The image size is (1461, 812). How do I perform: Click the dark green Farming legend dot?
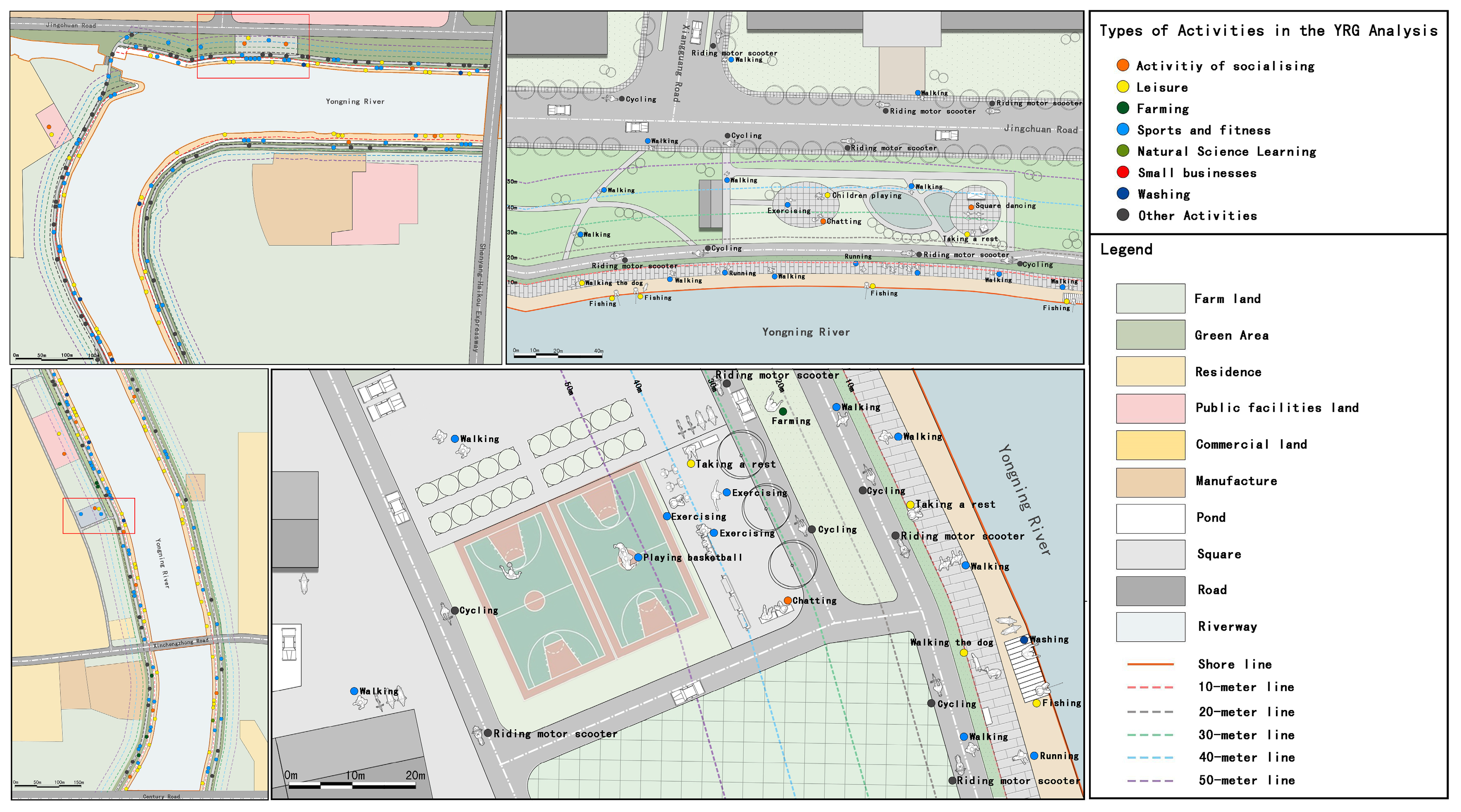point(1122,108)
